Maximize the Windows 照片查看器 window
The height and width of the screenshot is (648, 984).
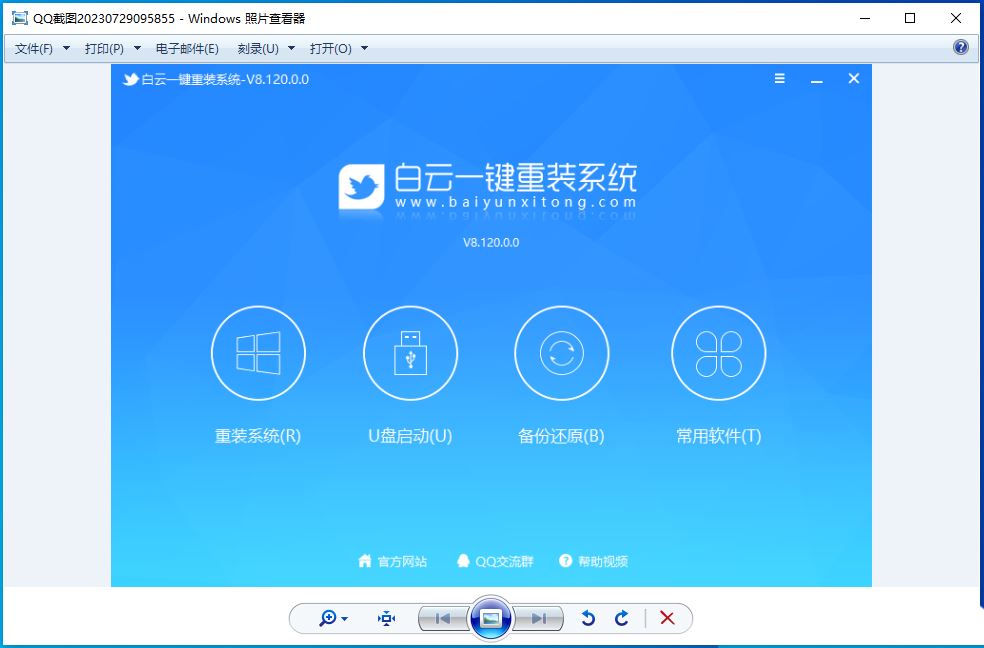pyautogui.click(x=910, y=18)
